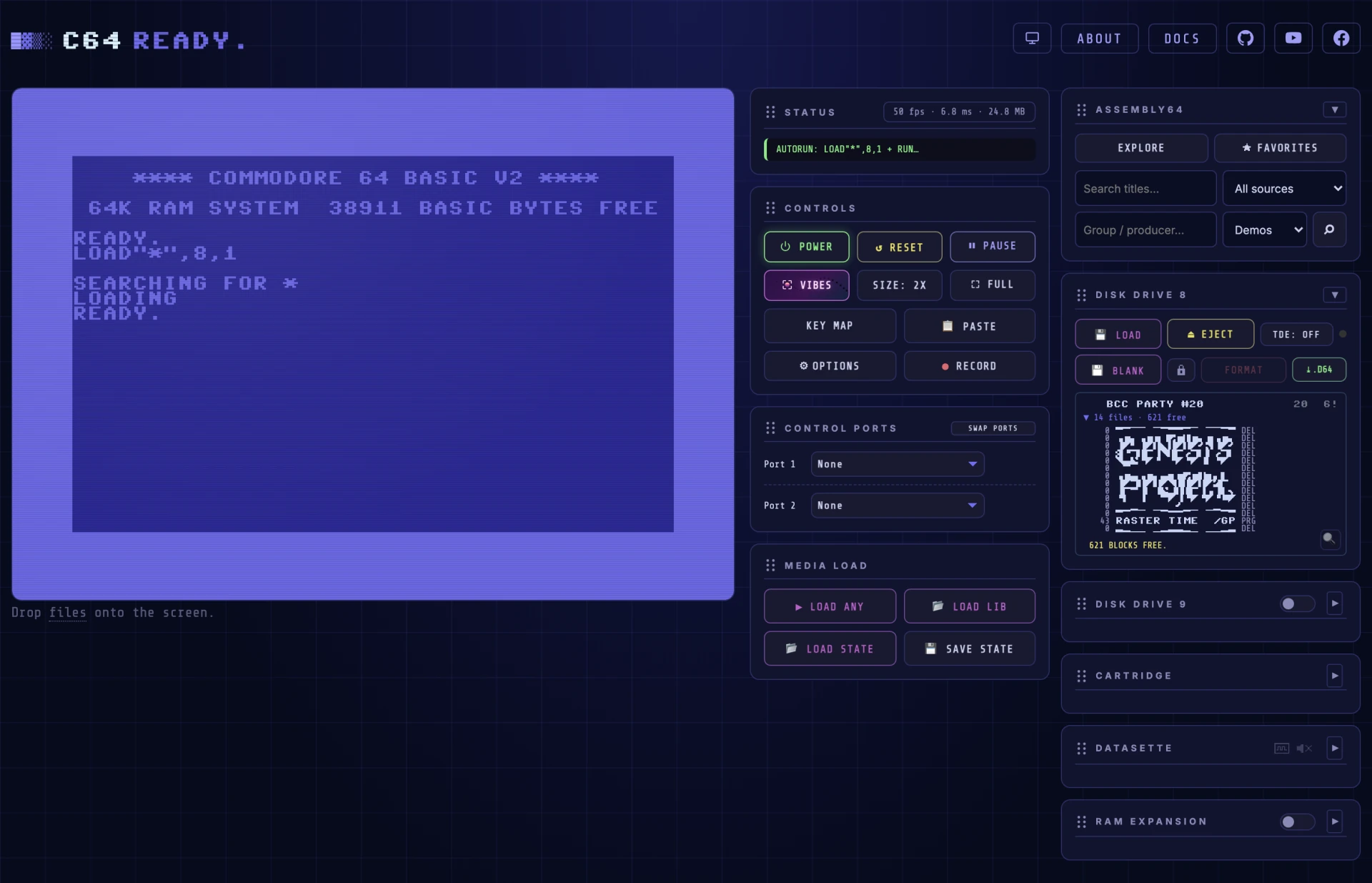
Task: Click the Save State button
Action: 970,649
